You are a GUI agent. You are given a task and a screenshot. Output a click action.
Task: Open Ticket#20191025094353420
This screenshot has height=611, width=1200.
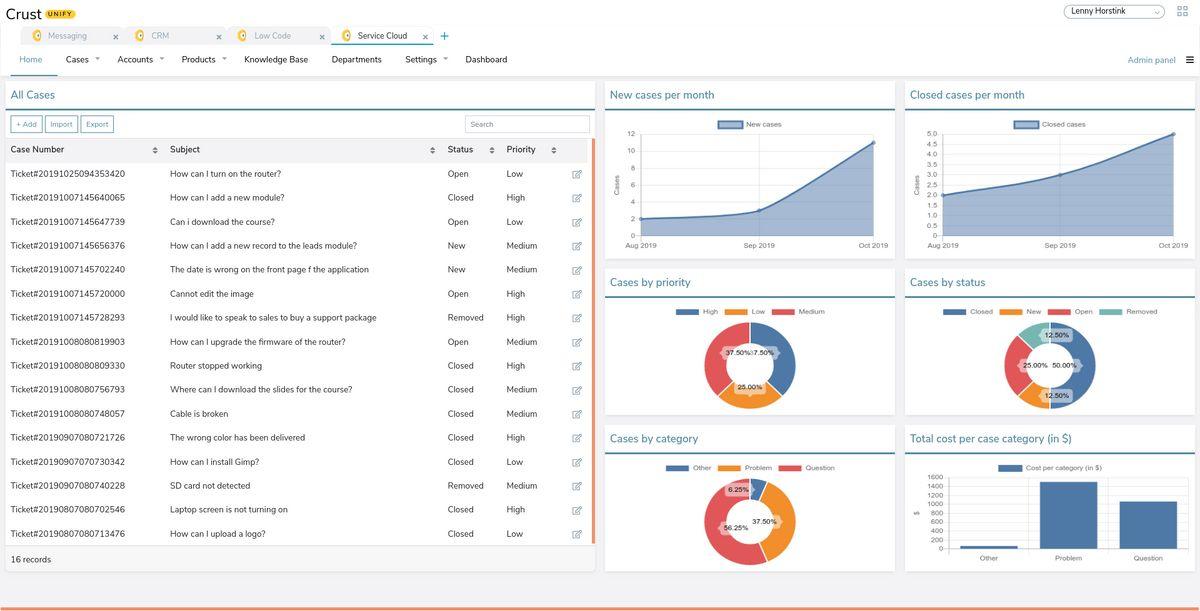pyautogui.click(x=68, y=174)
